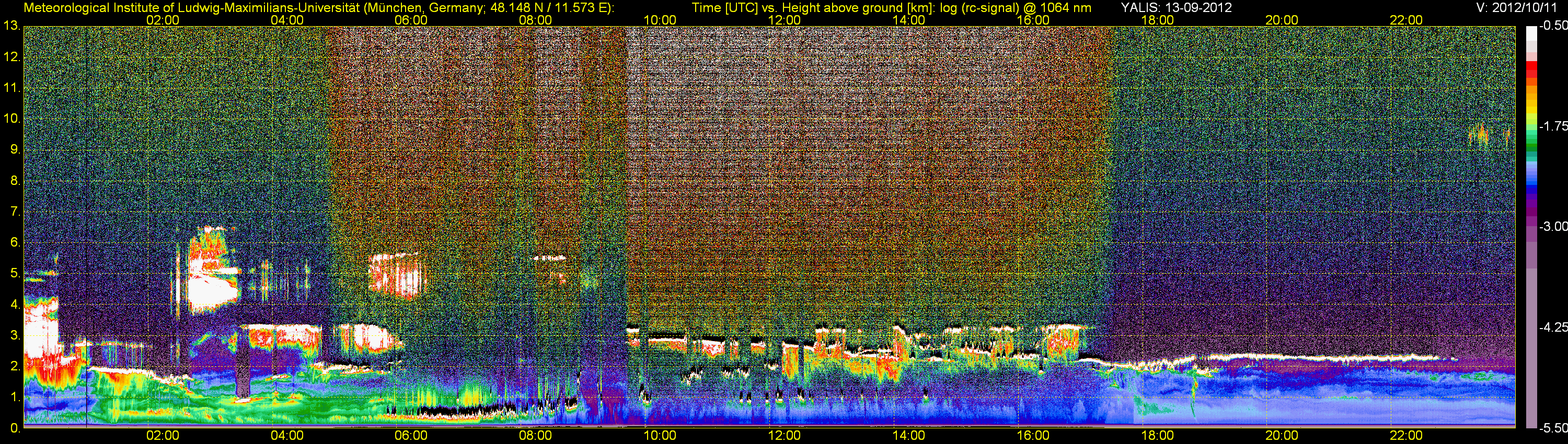This screenshot has width=1568, height=444.
Task: Click 16:00 on the bottom time axis
Action: click(1033, 436)
